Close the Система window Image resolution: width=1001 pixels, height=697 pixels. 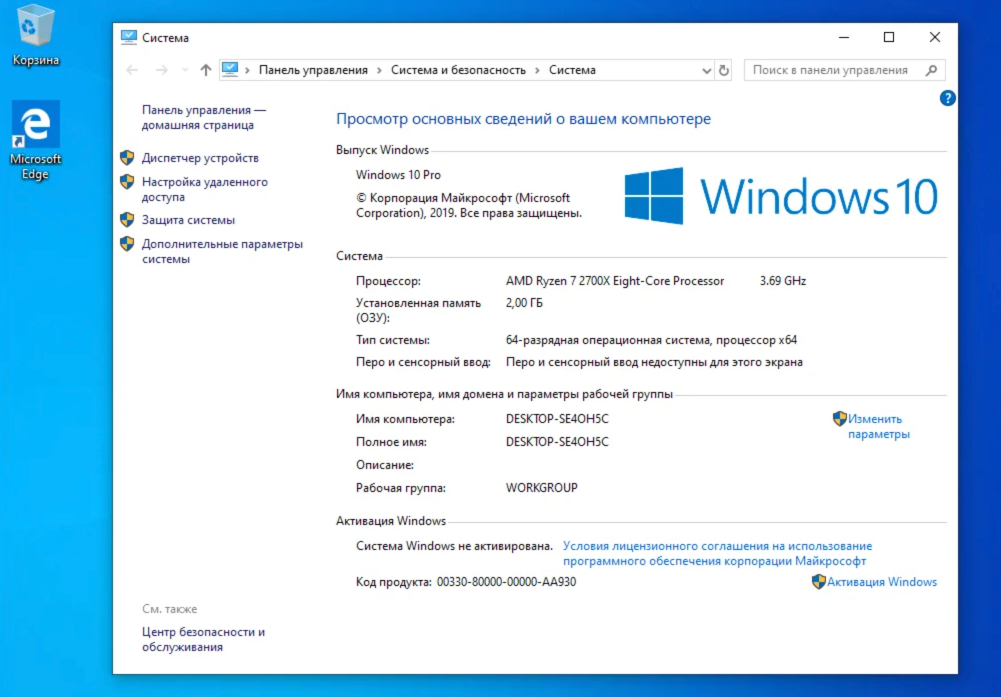pos(935,37)
